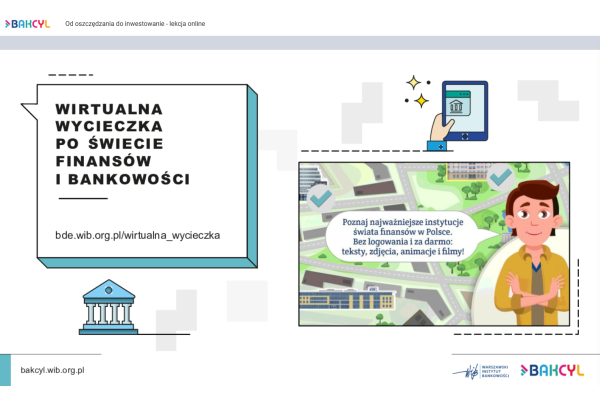
Task: Click the Warszawski Instytut Bankowości logo
Action: coord(480,370)
